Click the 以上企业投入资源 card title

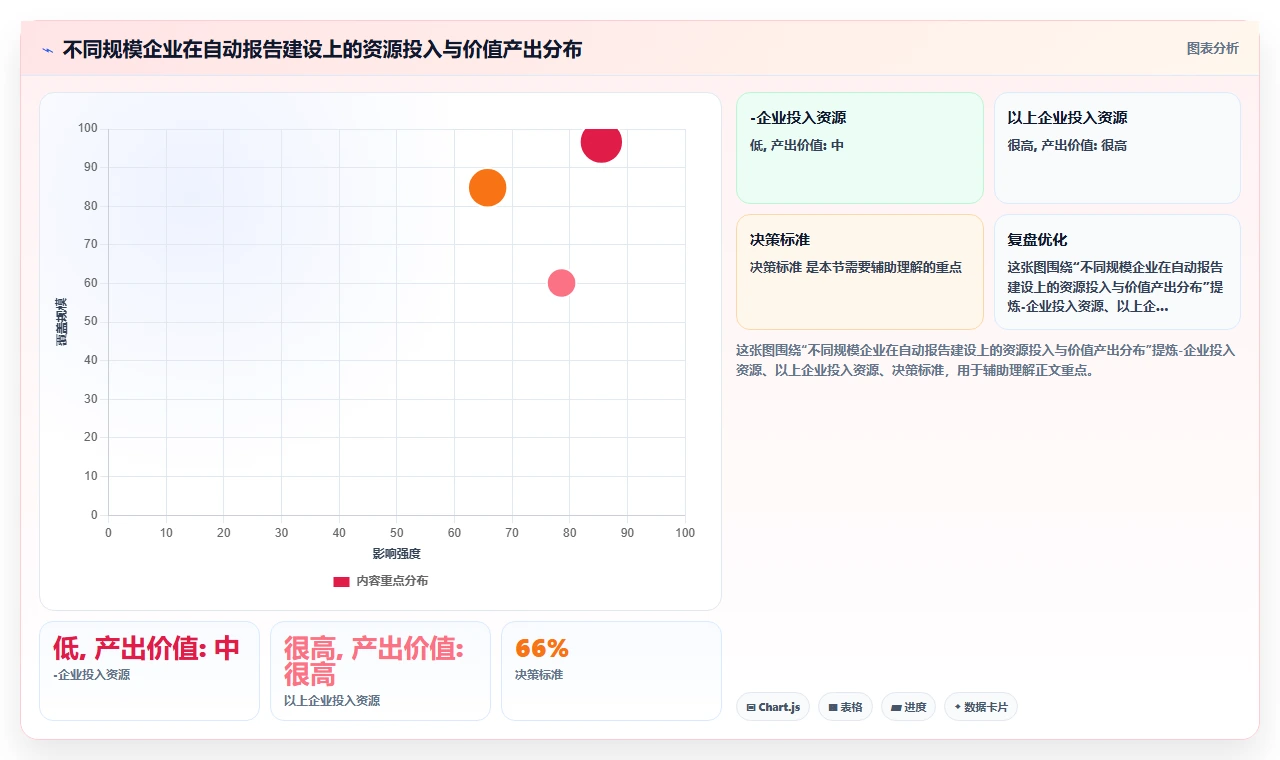click(x=1067, y=118)
